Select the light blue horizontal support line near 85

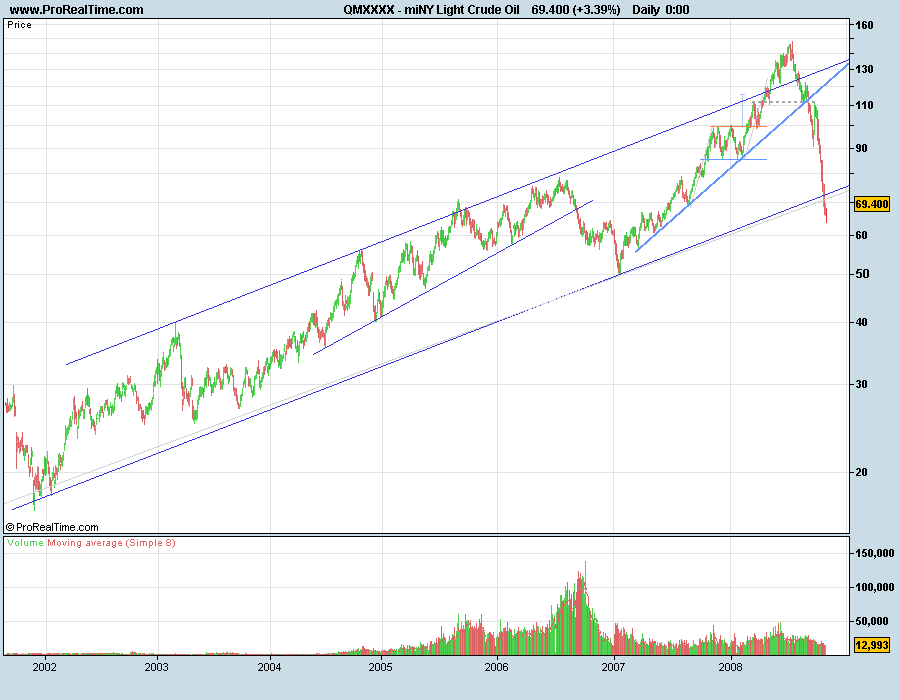(x=734, y=160)
